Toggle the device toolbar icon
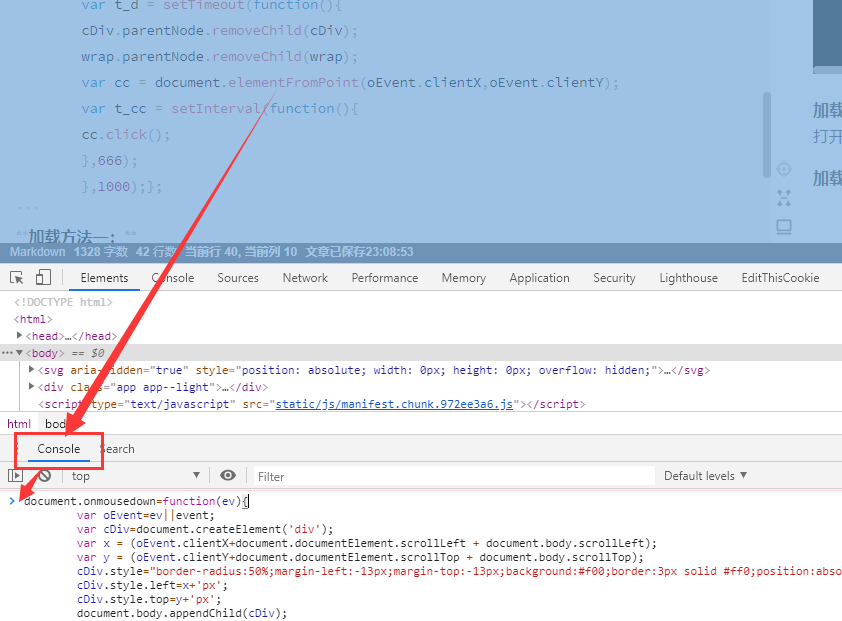842x621 pixels. coord(43,277)
